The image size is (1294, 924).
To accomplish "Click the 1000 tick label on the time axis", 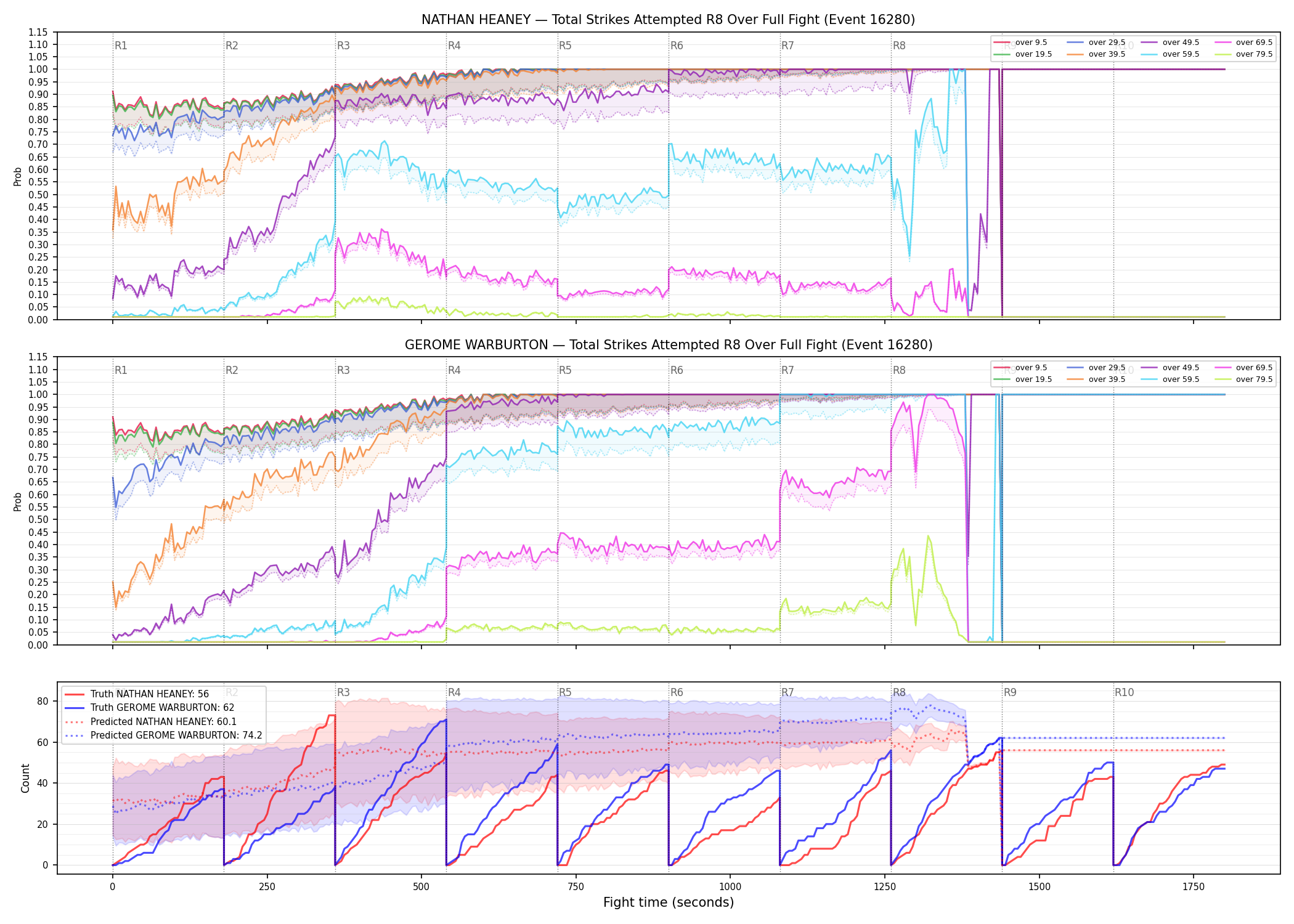I will click(730, 886).
